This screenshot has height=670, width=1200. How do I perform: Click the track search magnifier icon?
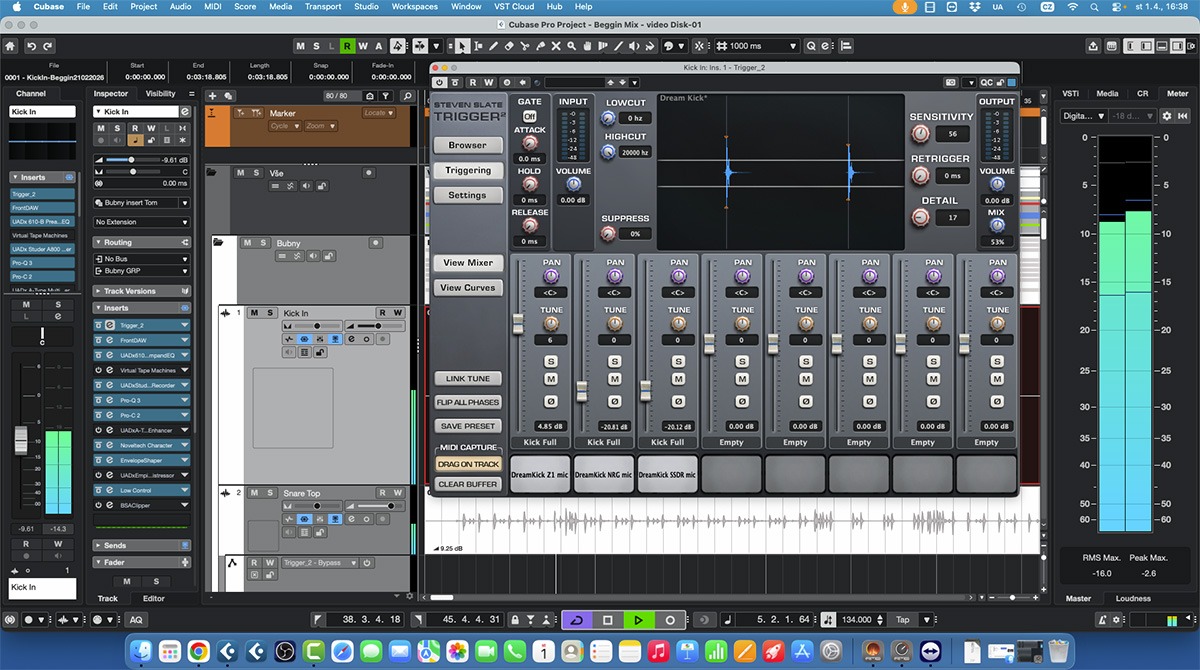coord(407,96)
